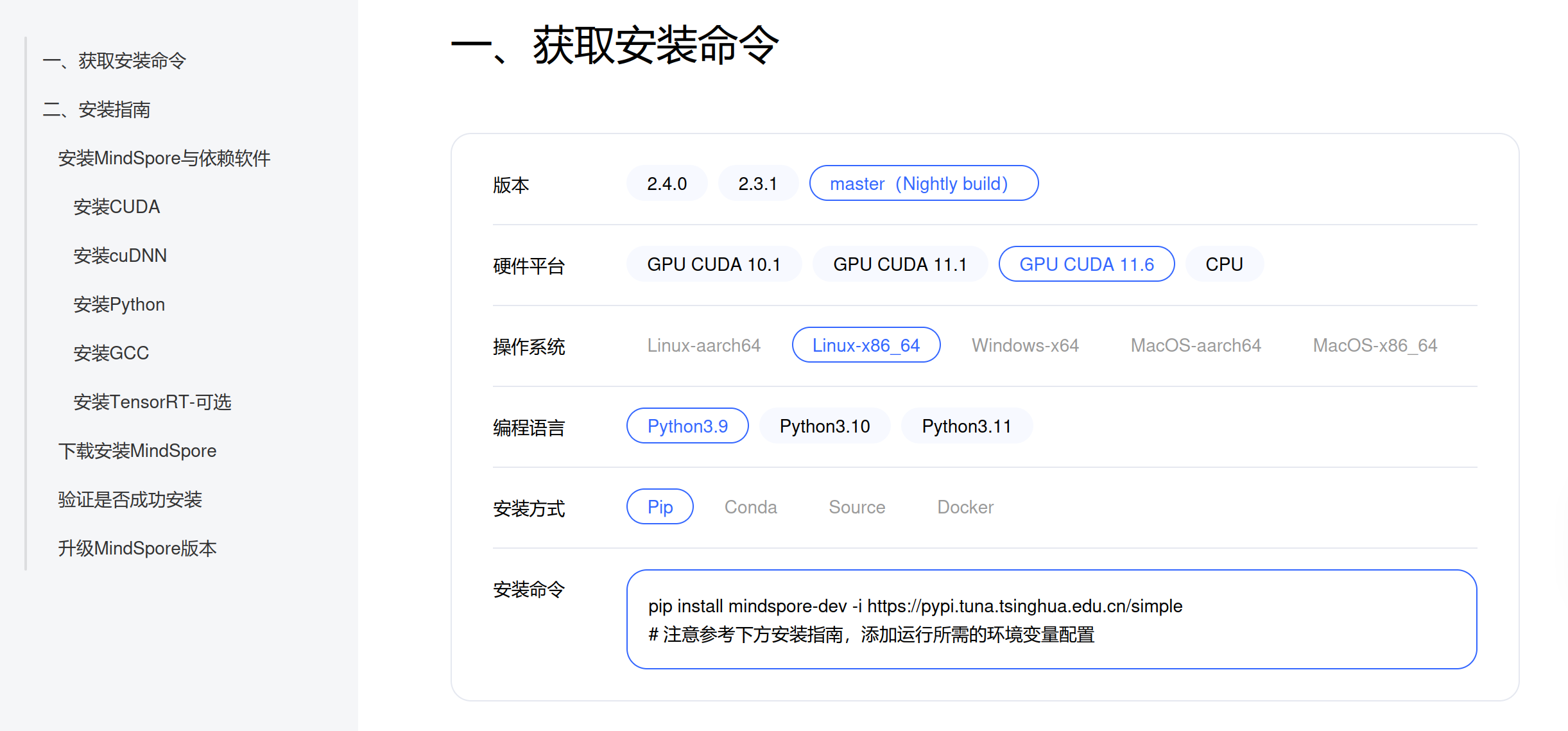Select Source installation method

coord(856,506)
